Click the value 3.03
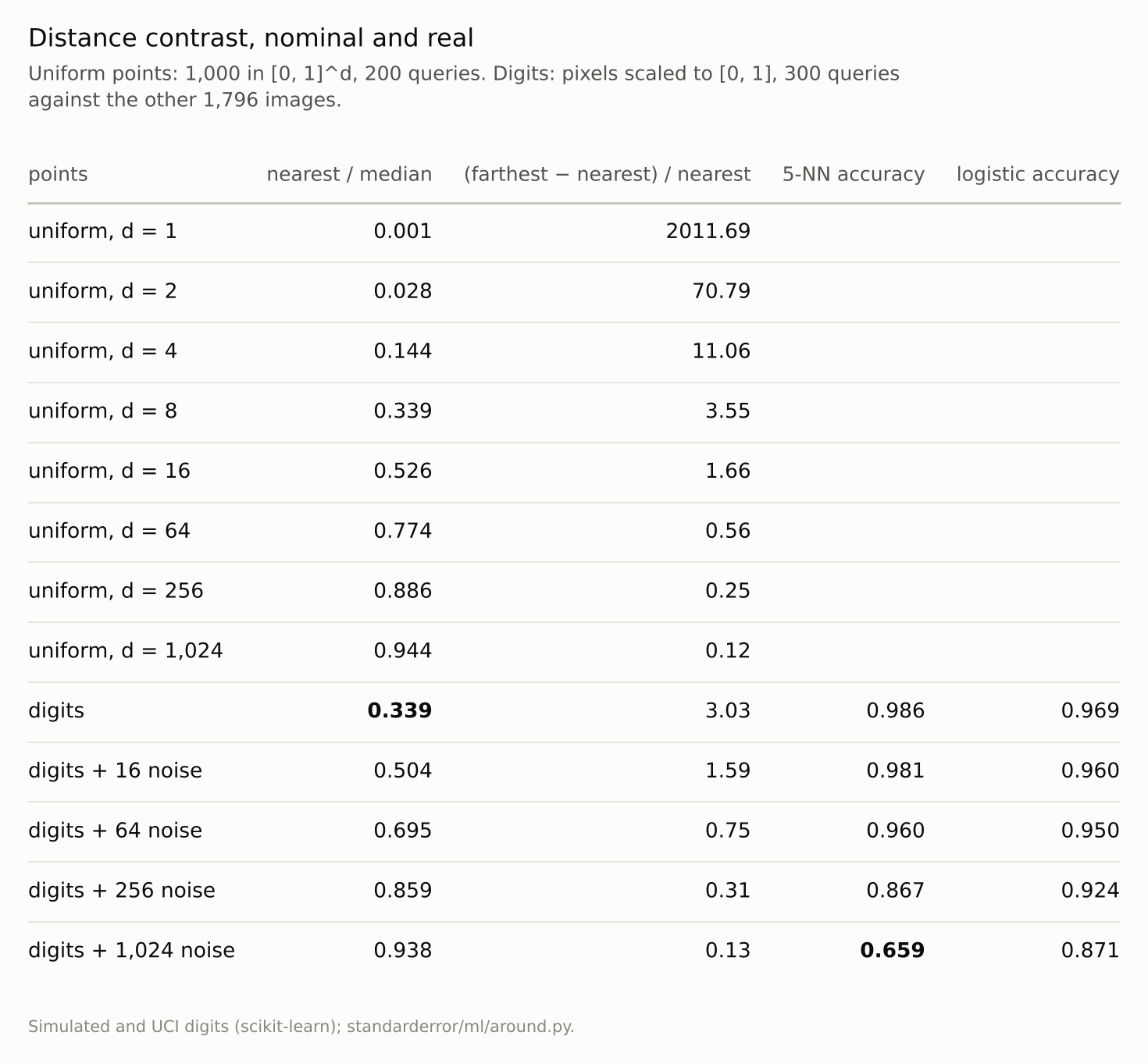This screenshot has width=1148, height=1064. [x=728, y=711]
